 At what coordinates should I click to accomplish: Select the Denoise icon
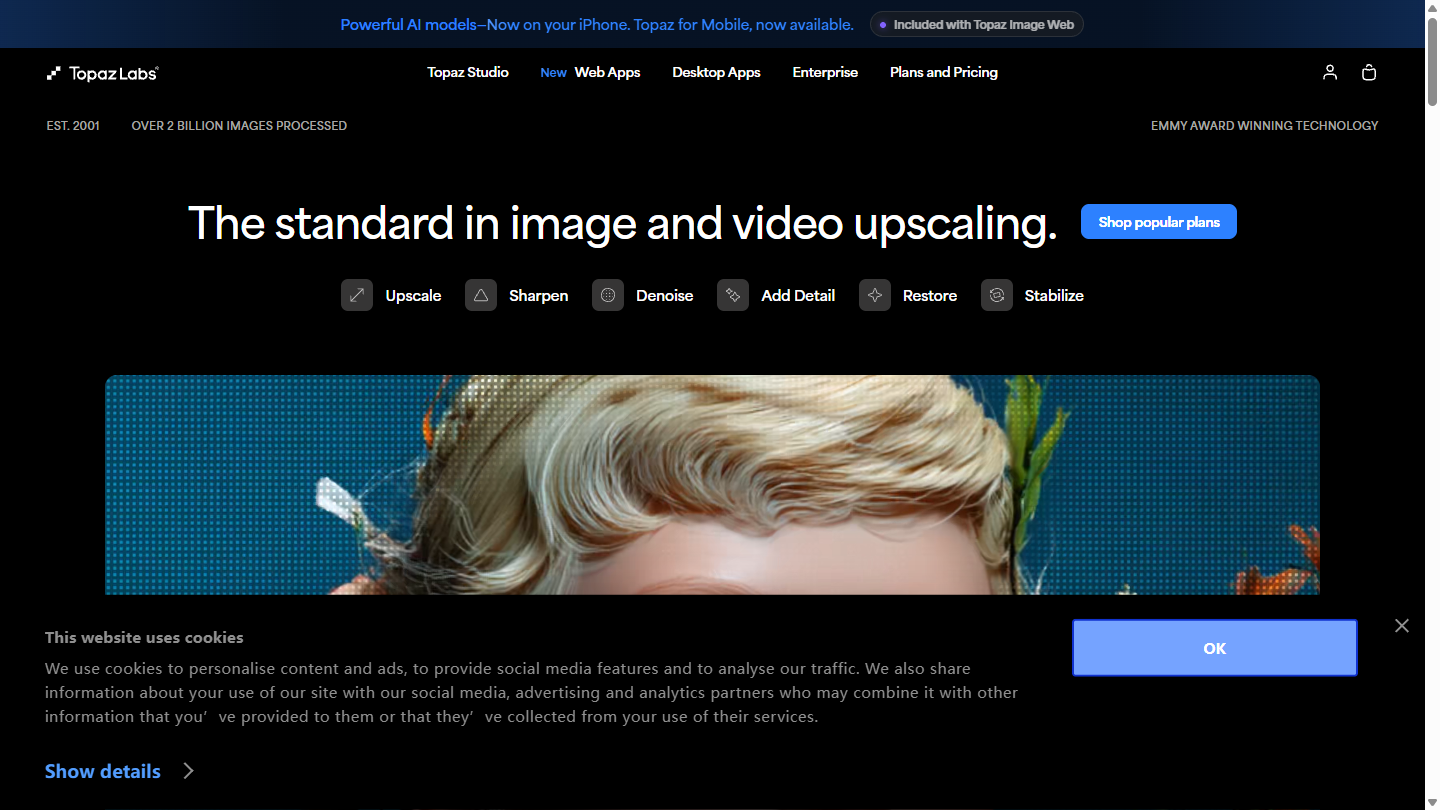608,295
